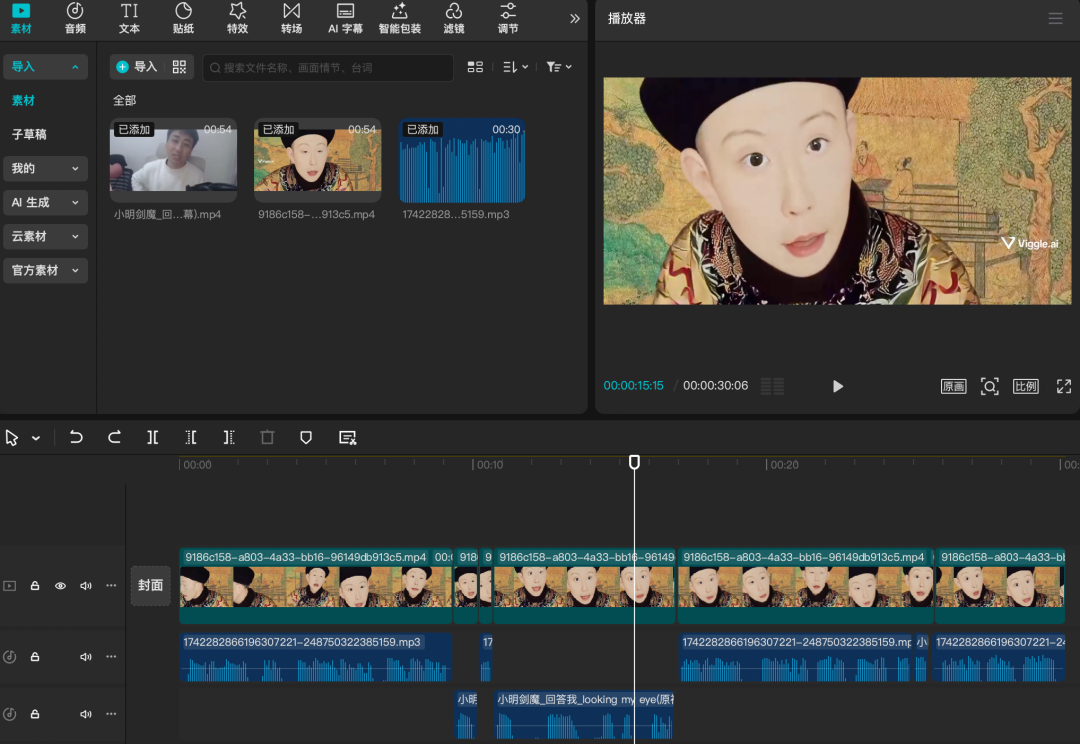The image size is (1080, 744).
Task: Click the media search input field
Action: pos(330,68)
